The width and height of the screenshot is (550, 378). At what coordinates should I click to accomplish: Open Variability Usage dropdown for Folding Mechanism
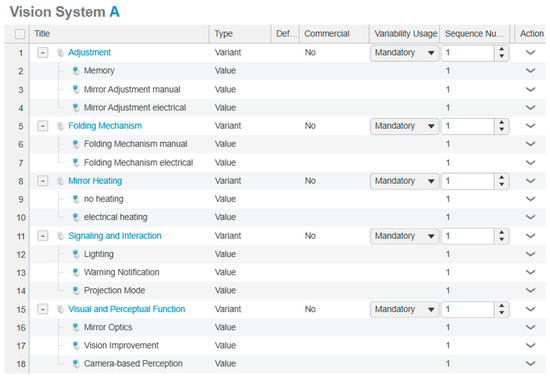click(404, 126)
